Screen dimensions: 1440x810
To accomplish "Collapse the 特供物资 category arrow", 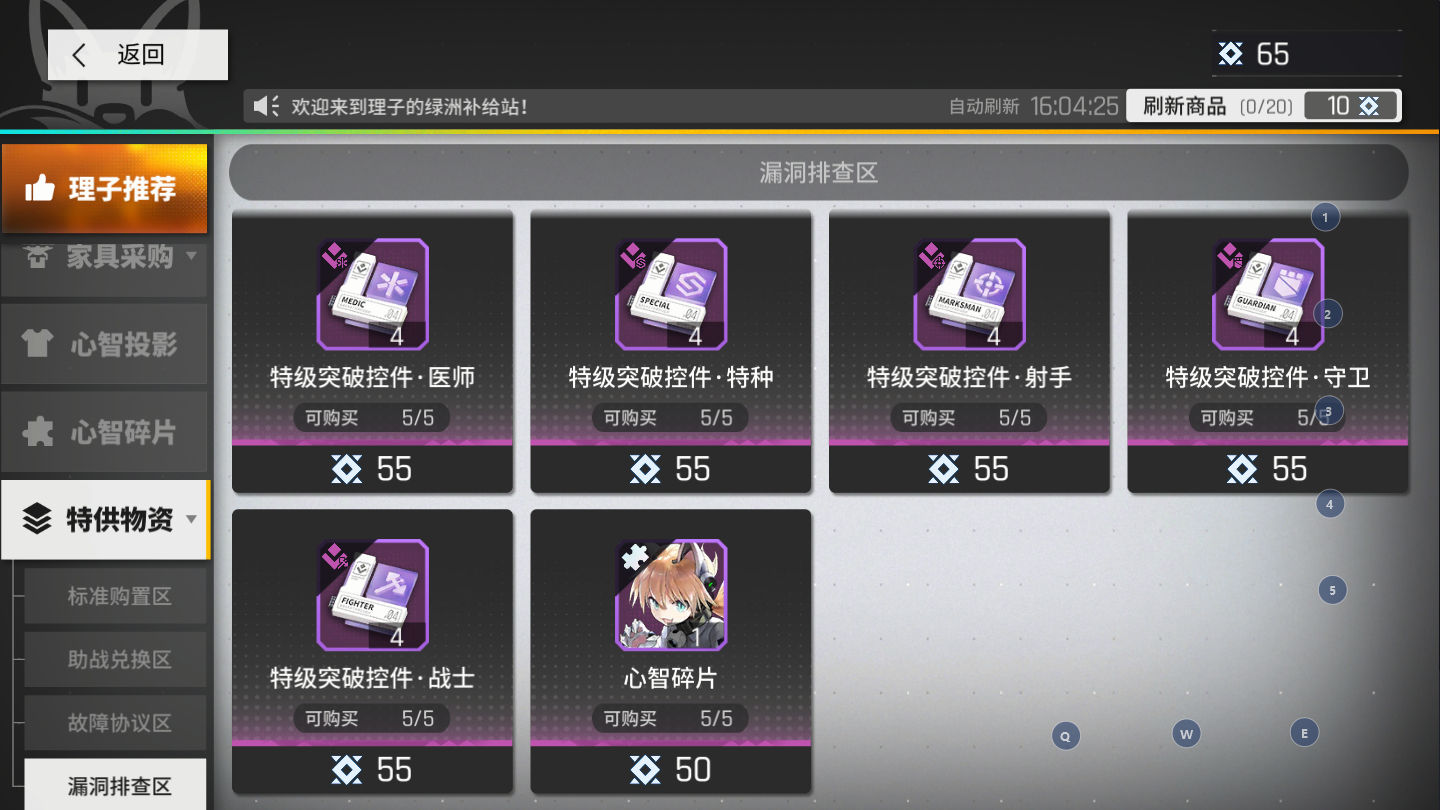I will [191, 519].
